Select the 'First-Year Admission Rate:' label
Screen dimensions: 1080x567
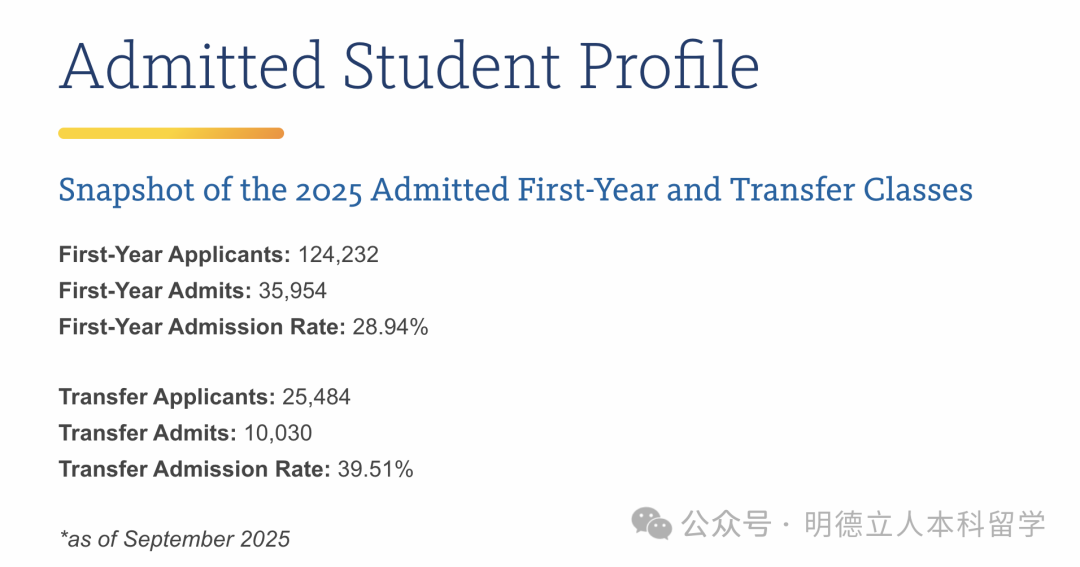tap(202, 326)
